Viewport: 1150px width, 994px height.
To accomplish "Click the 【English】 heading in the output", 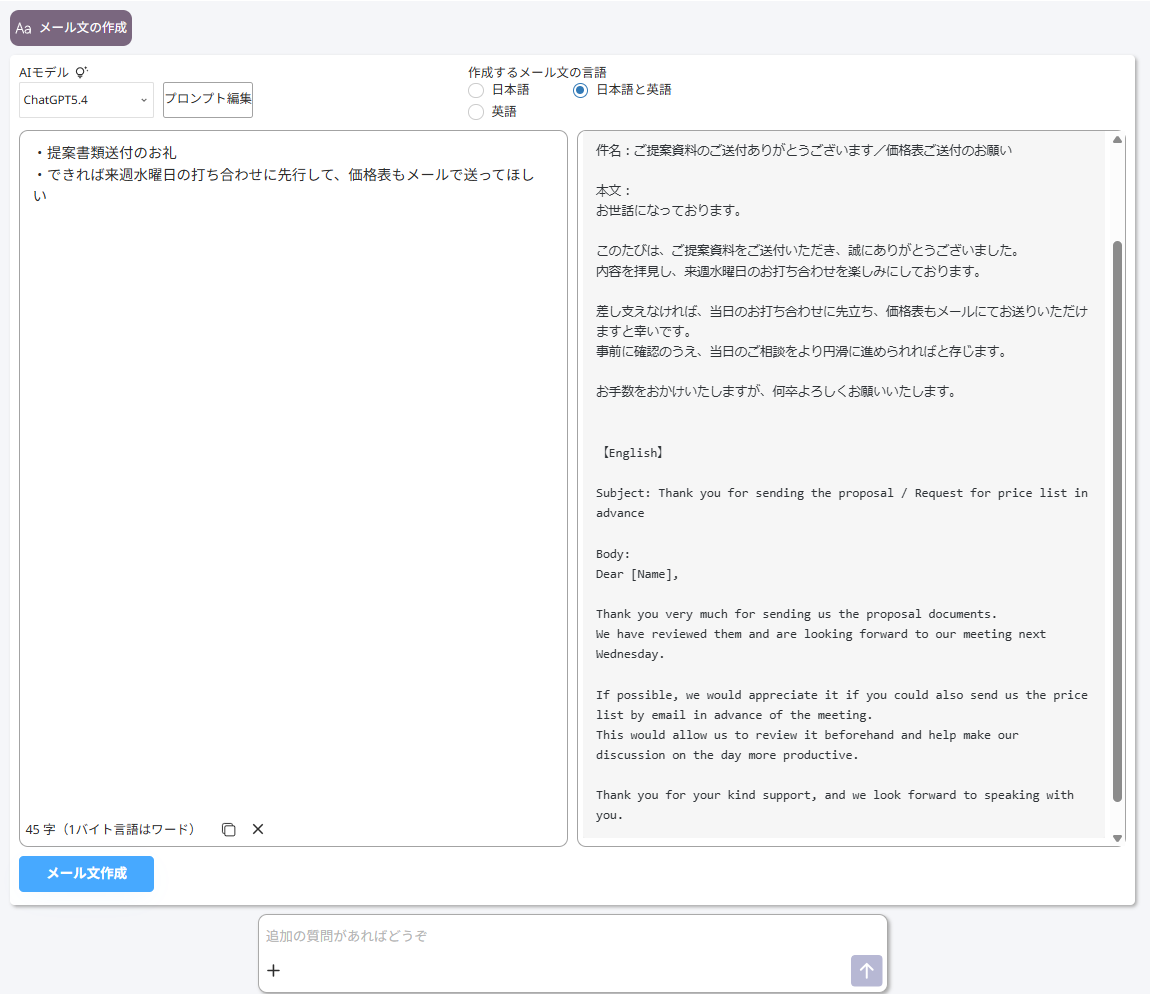I will (x=631, y=453).
